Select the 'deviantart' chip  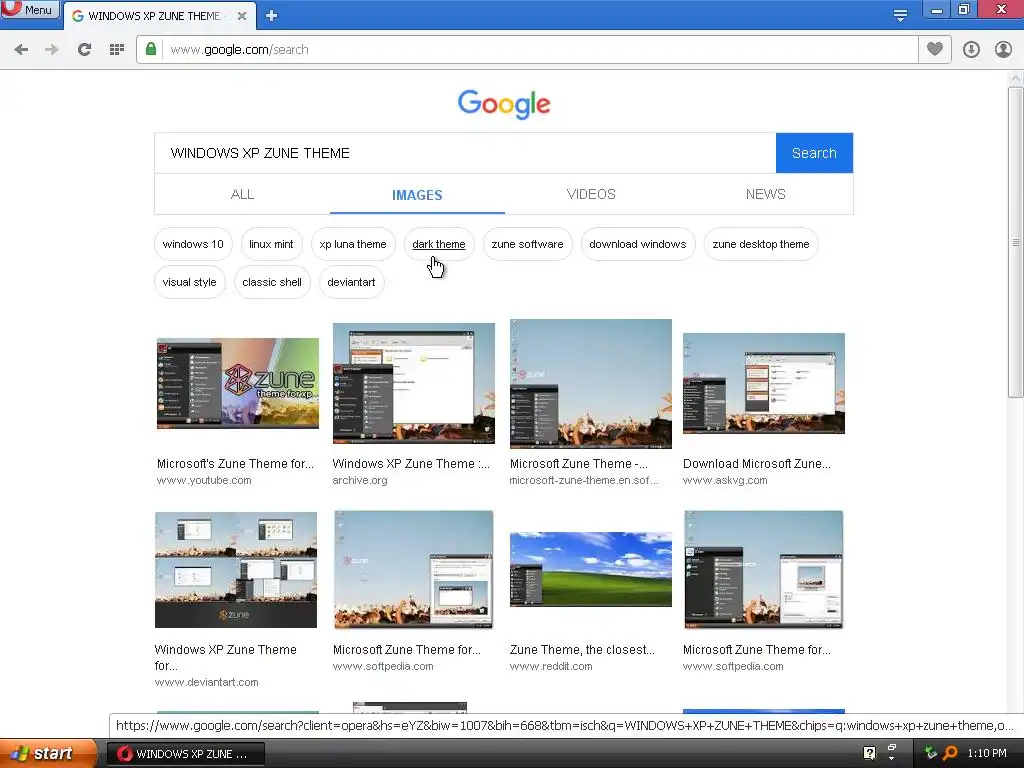click(x=351, y=282)
